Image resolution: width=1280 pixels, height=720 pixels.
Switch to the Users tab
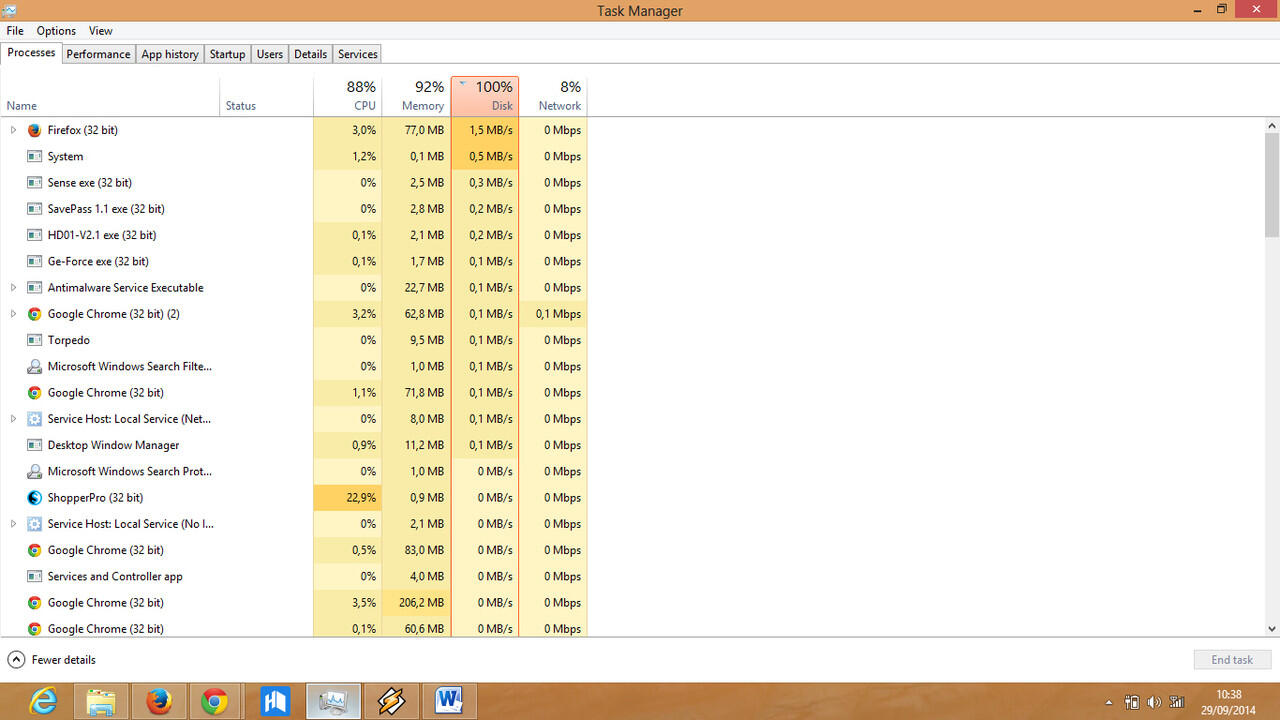270,54
